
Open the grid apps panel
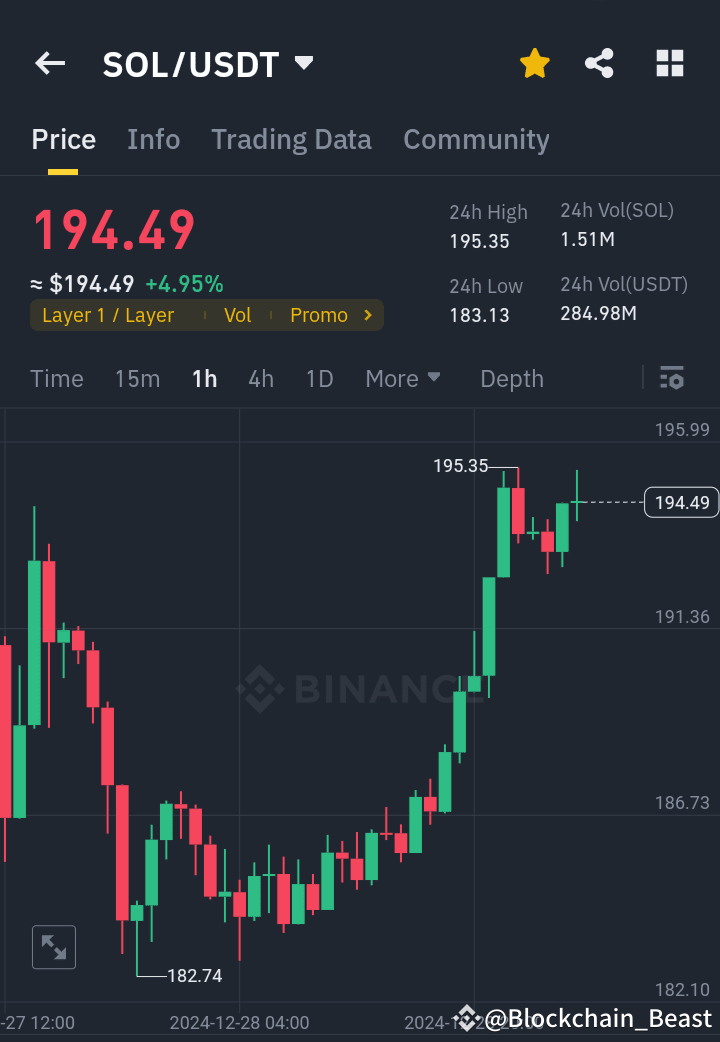click(x=668, y=63)
